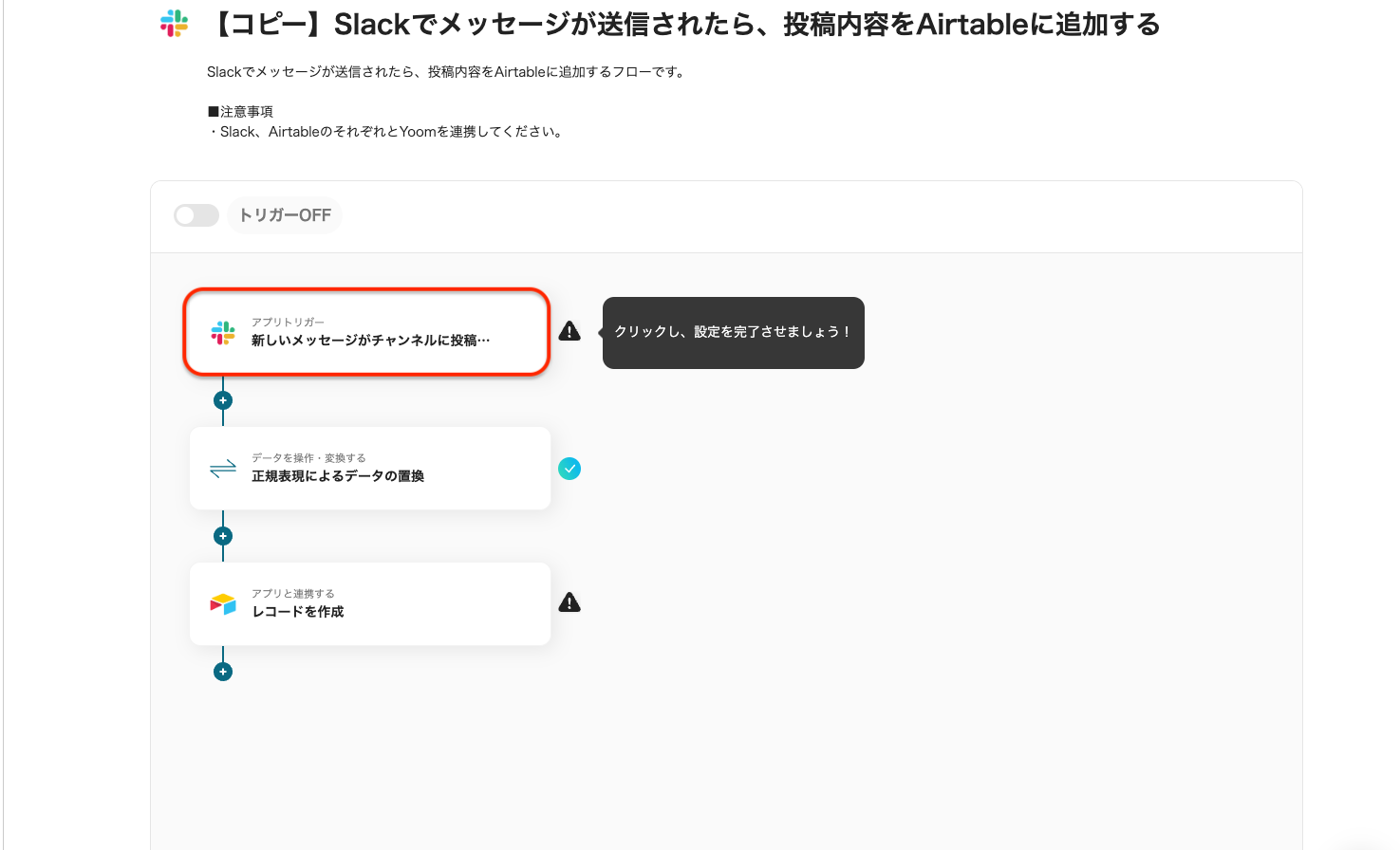
Task: Click the データを操作・変換する label
Action: click(308, 458)
